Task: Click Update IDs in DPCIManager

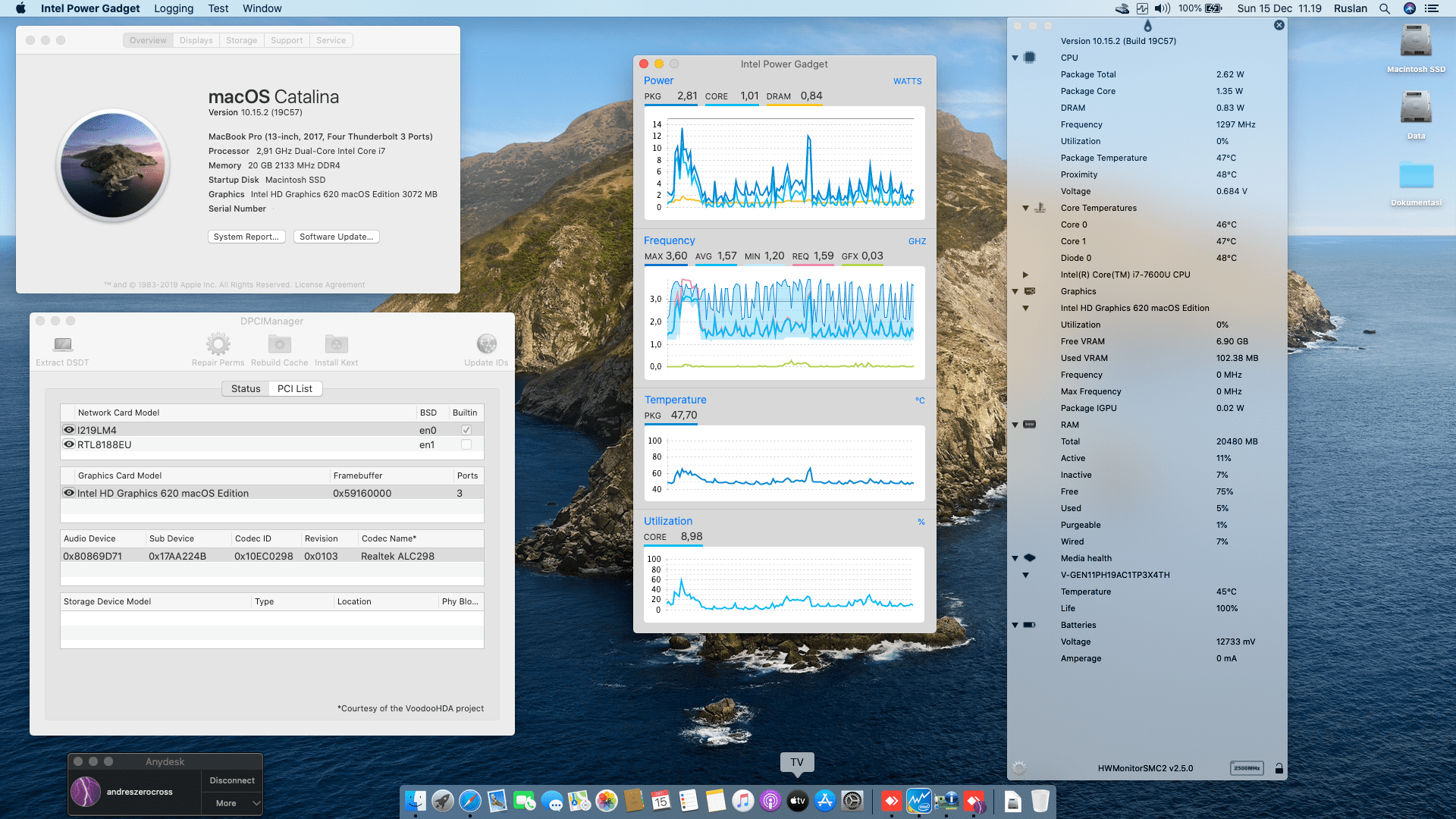Action: click(x=486, y=347)
